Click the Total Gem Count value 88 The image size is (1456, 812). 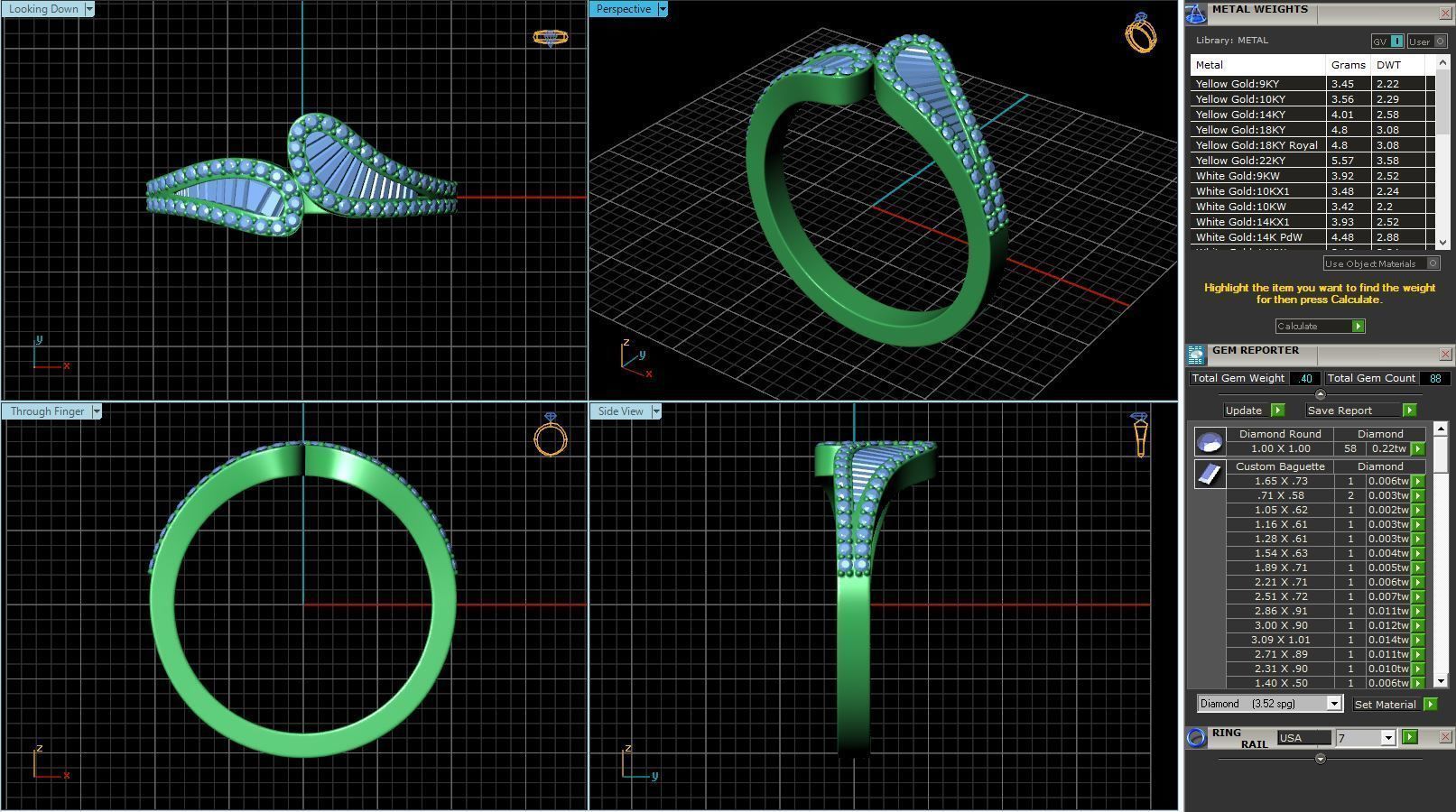(1434, 379)
